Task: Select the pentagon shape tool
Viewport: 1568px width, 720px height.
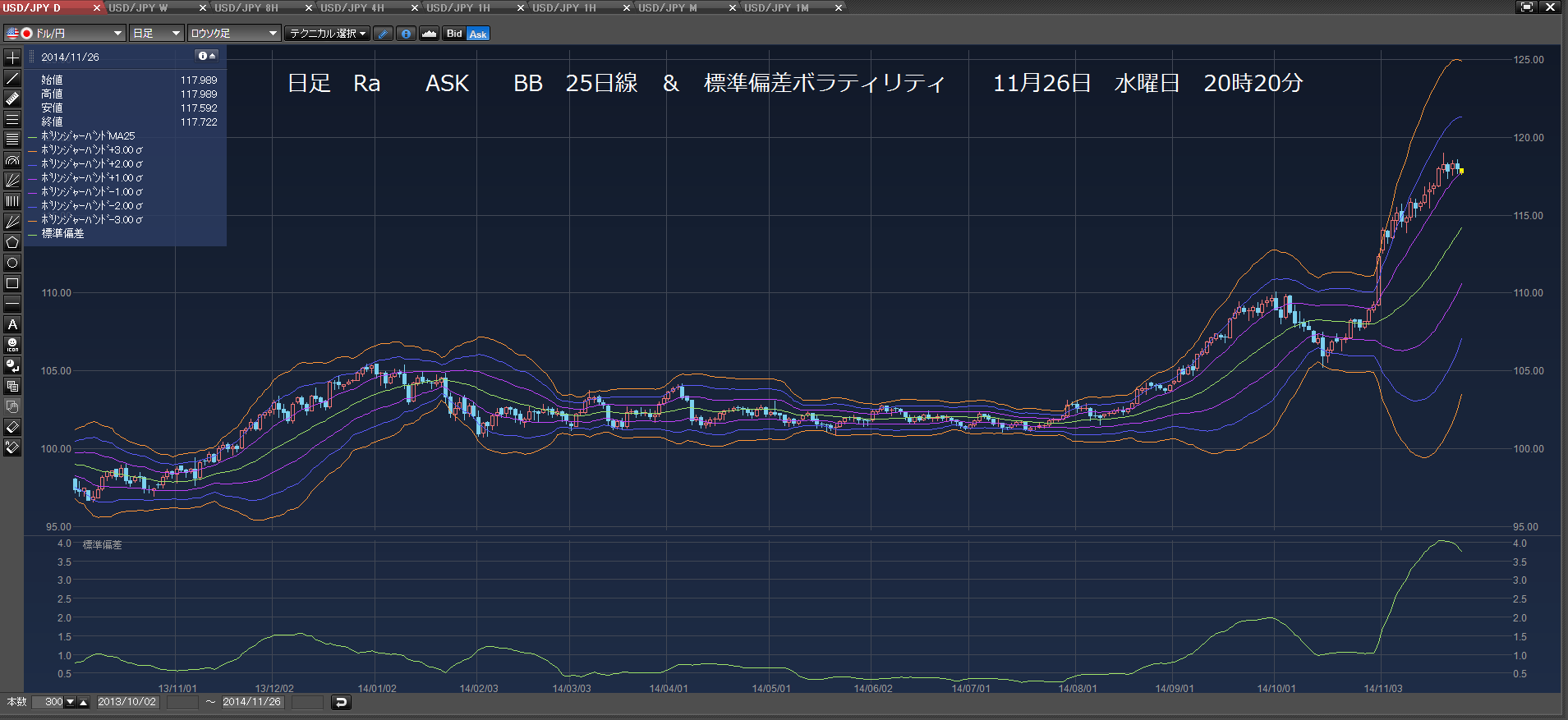Action: [x=12, y=242]
